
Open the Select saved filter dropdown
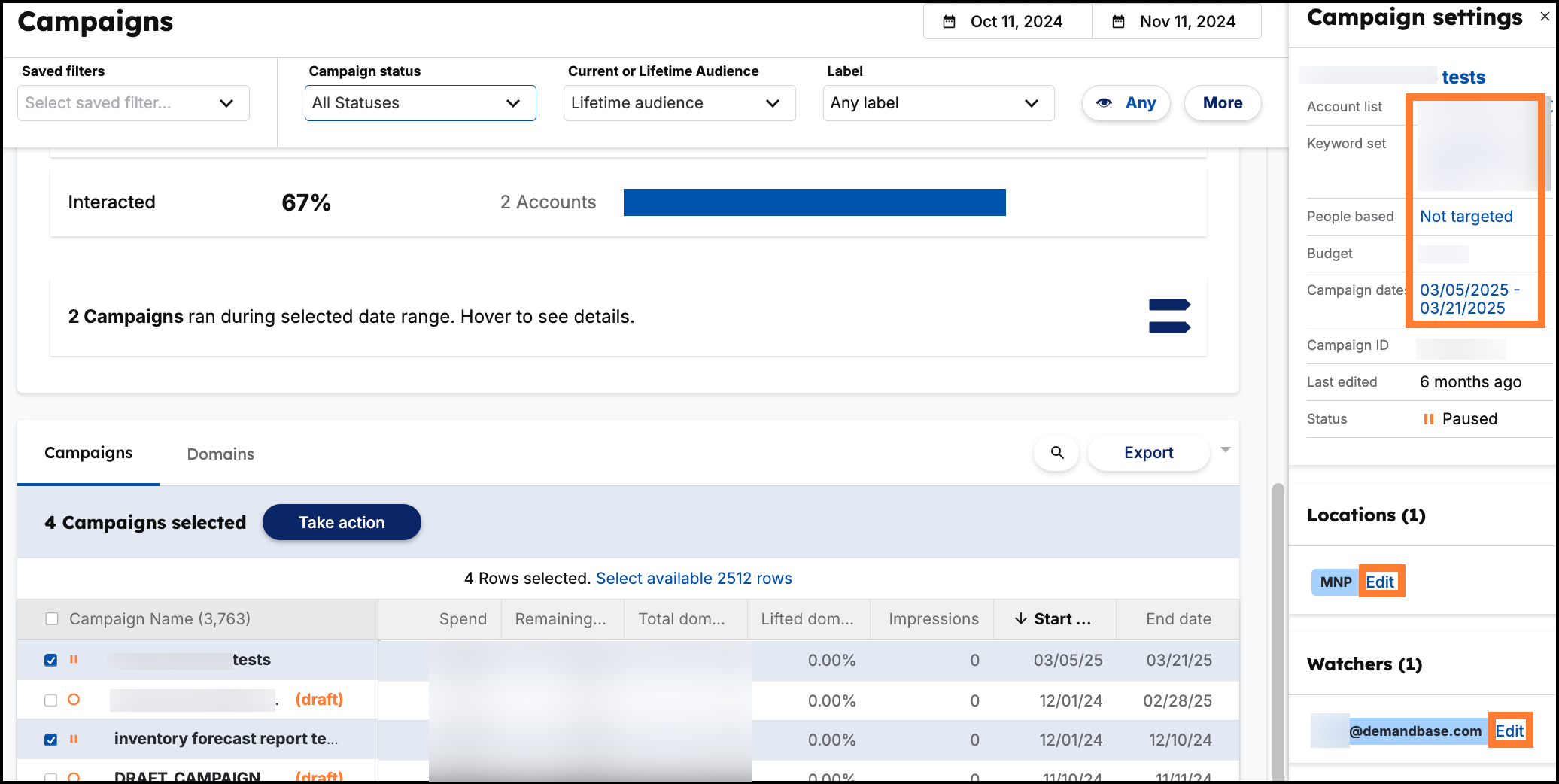pyautogui.click(x=133, y=103)
